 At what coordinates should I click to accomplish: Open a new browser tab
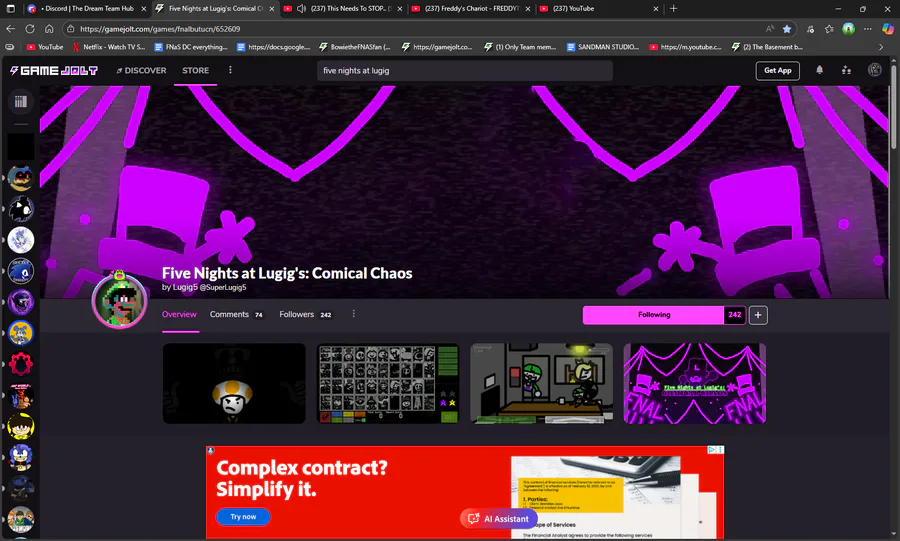tap(673, 9)
